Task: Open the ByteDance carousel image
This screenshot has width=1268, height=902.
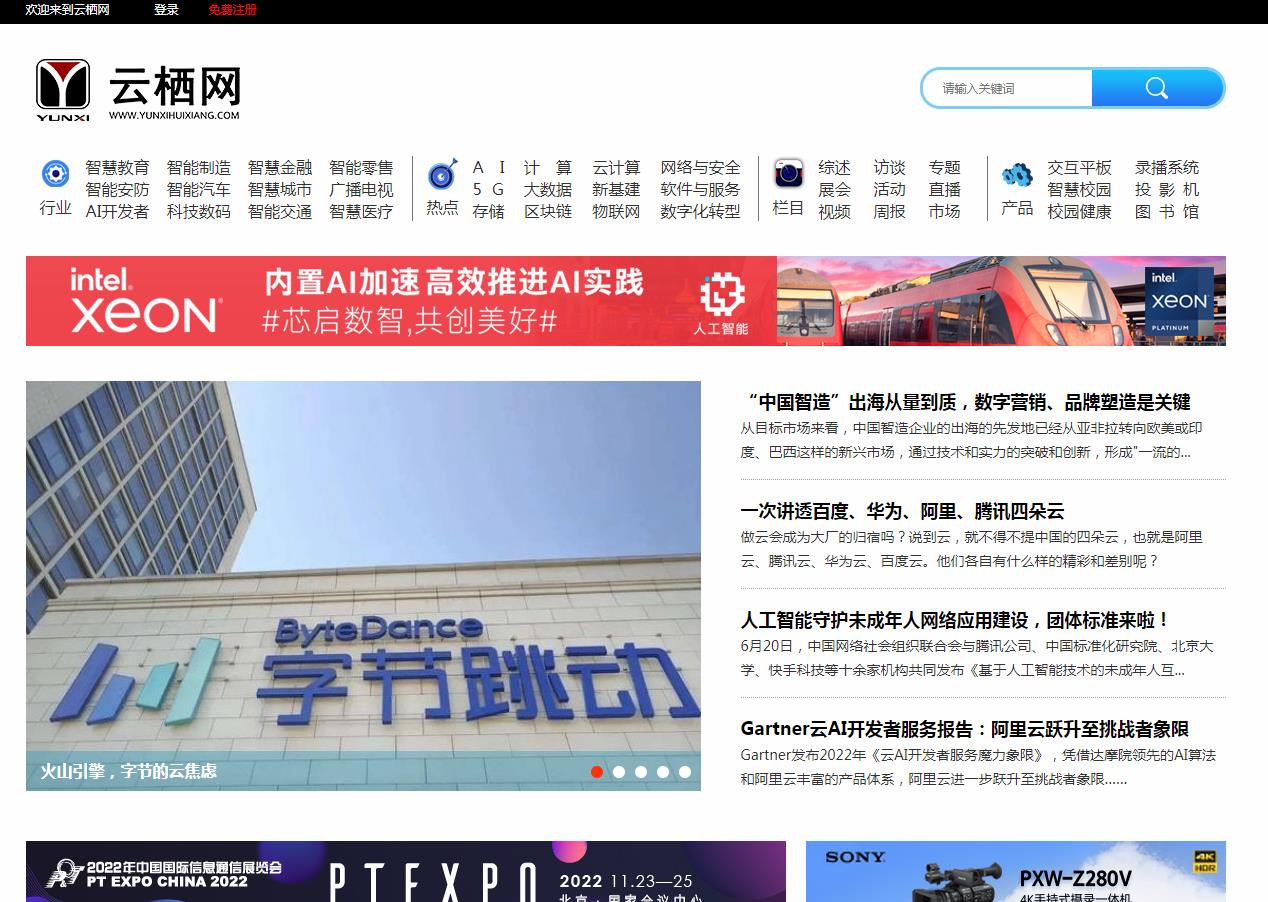Action: point(363,585)
